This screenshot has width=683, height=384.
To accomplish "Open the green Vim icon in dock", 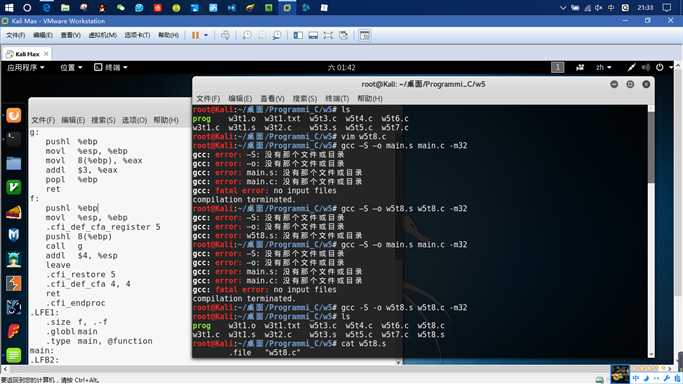I will click(x=14, y=187).
